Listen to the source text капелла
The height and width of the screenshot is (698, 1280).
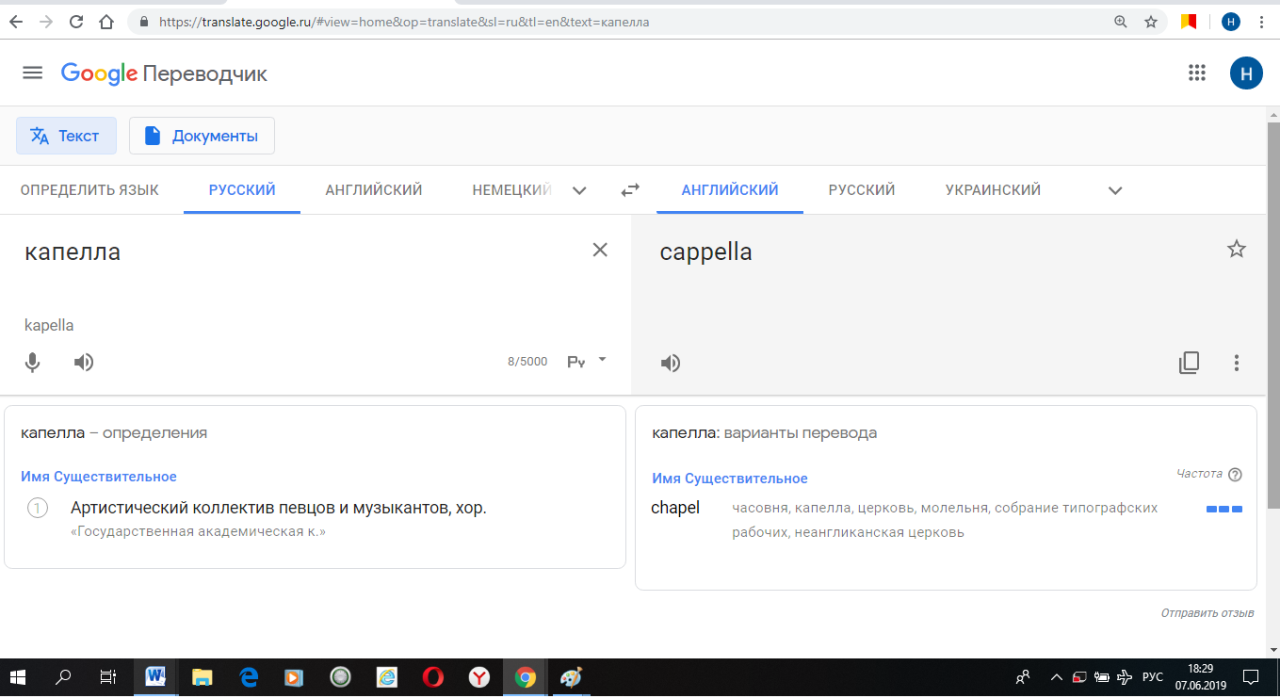click(x=84, y=362)
